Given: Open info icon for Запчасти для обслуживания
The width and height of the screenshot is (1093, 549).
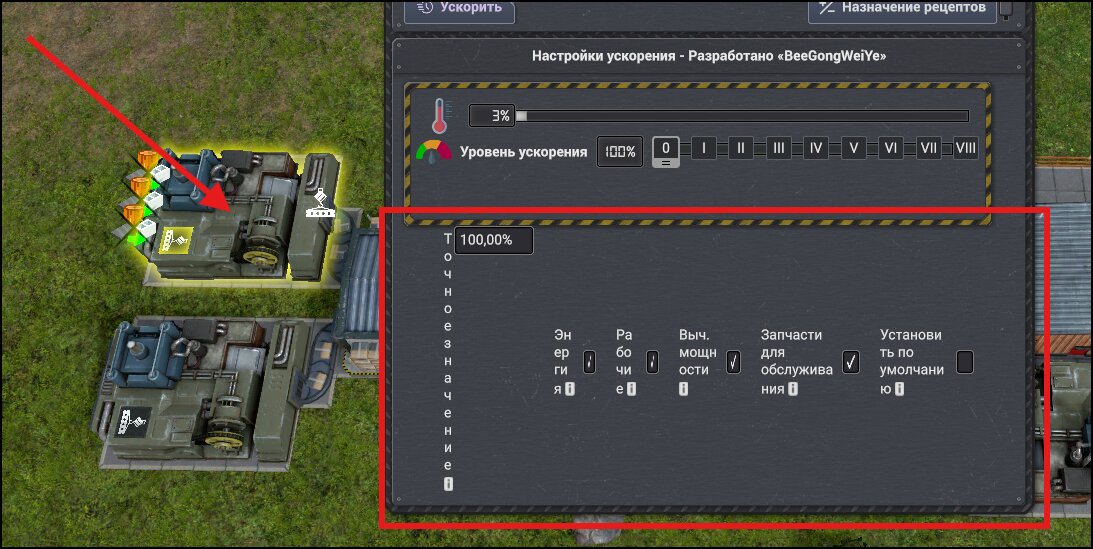Looking at the screenshot, I should [x=793, y=389].
